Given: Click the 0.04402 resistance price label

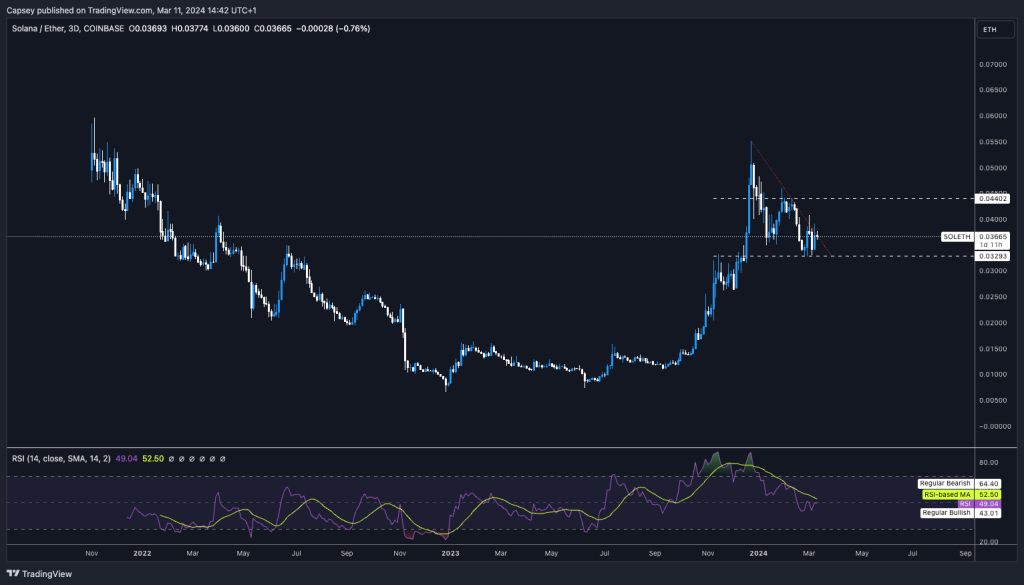Looking at the screenshot, I should coord(993,199).
